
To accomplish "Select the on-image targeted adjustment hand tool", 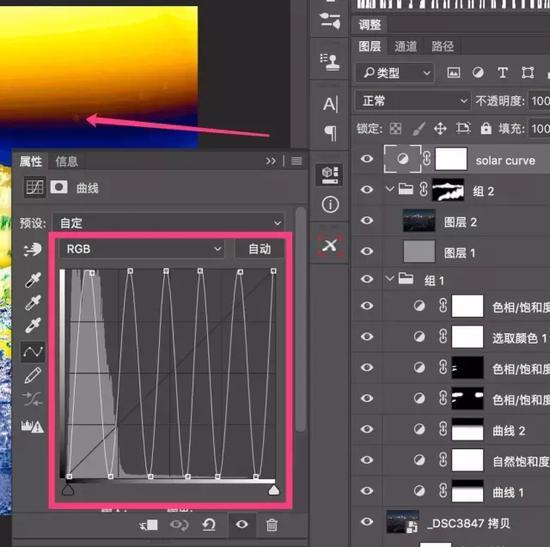I will pyautogui.click(x=33, y=250).
